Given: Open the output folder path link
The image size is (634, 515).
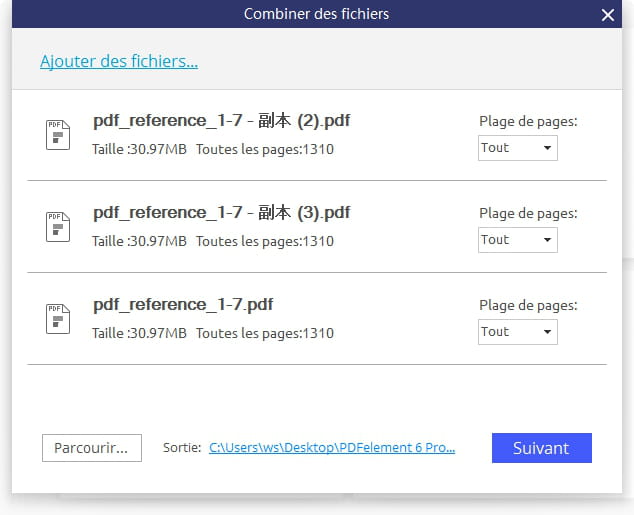Looking at the screenshot, I should tap(332, 447).
